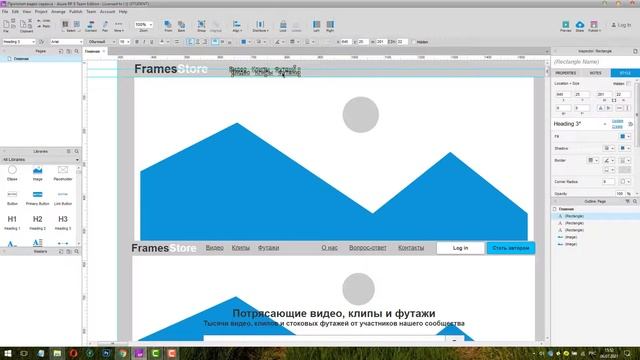Viewport: 640px width, 360px height.
Task: Open the Align dropdown in toolbar
Action: click(x=237, y=26)
